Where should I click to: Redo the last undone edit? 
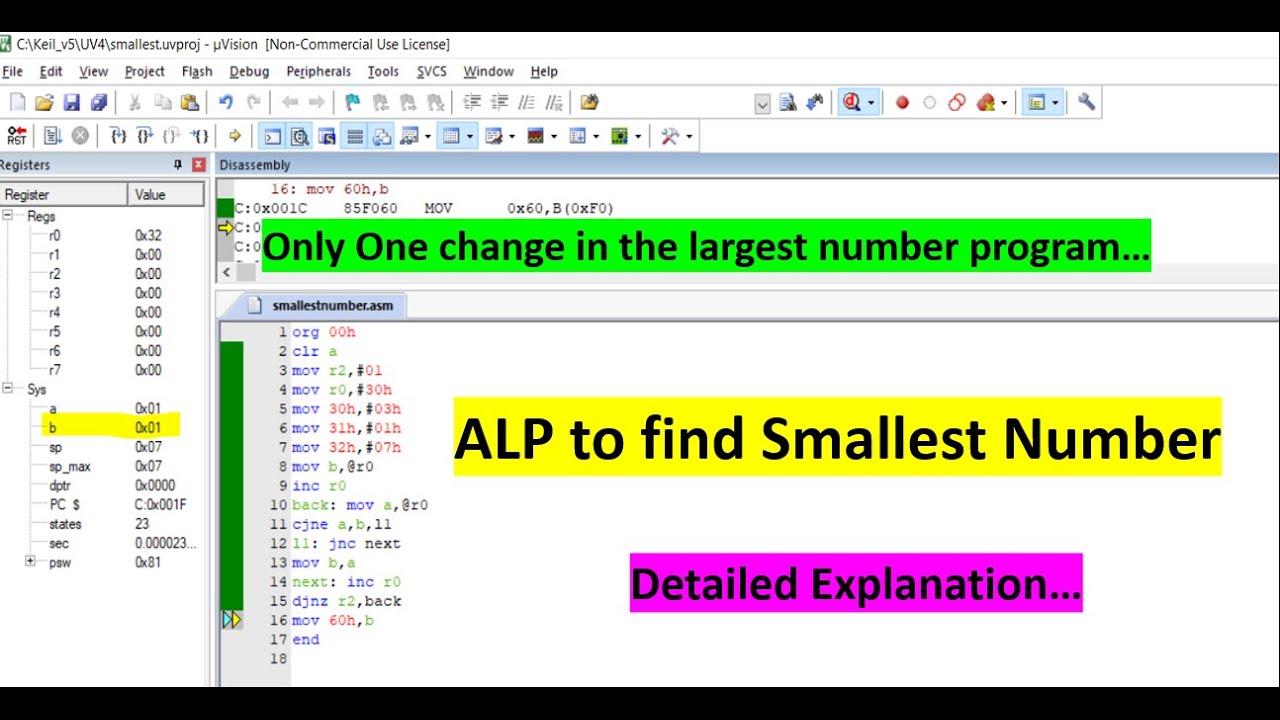[x=254, y=102]
